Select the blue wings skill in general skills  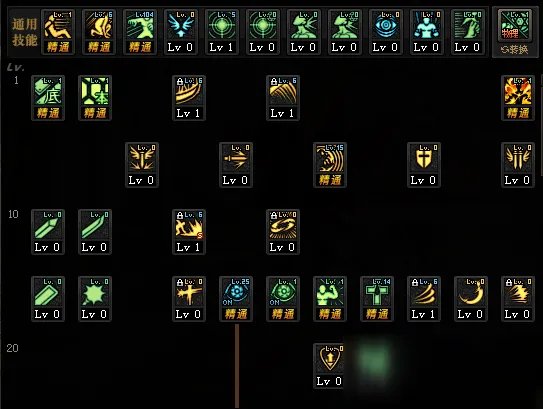tap(180, 32)
